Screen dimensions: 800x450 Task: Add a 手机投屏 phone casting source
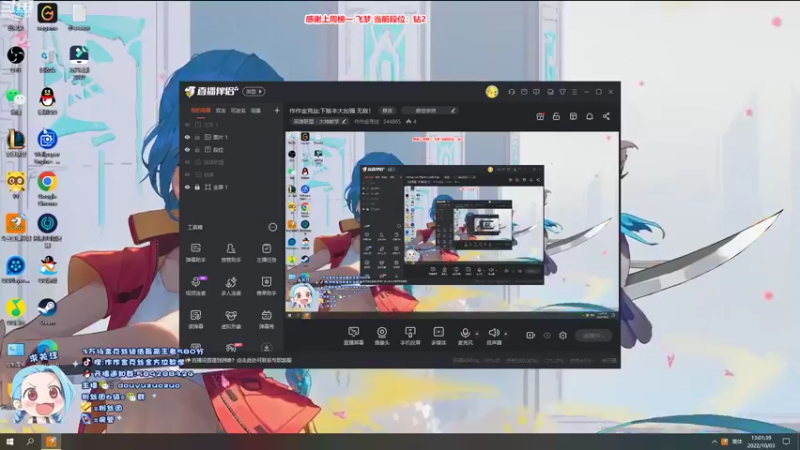pyautogui.click(x=410, y=336)
